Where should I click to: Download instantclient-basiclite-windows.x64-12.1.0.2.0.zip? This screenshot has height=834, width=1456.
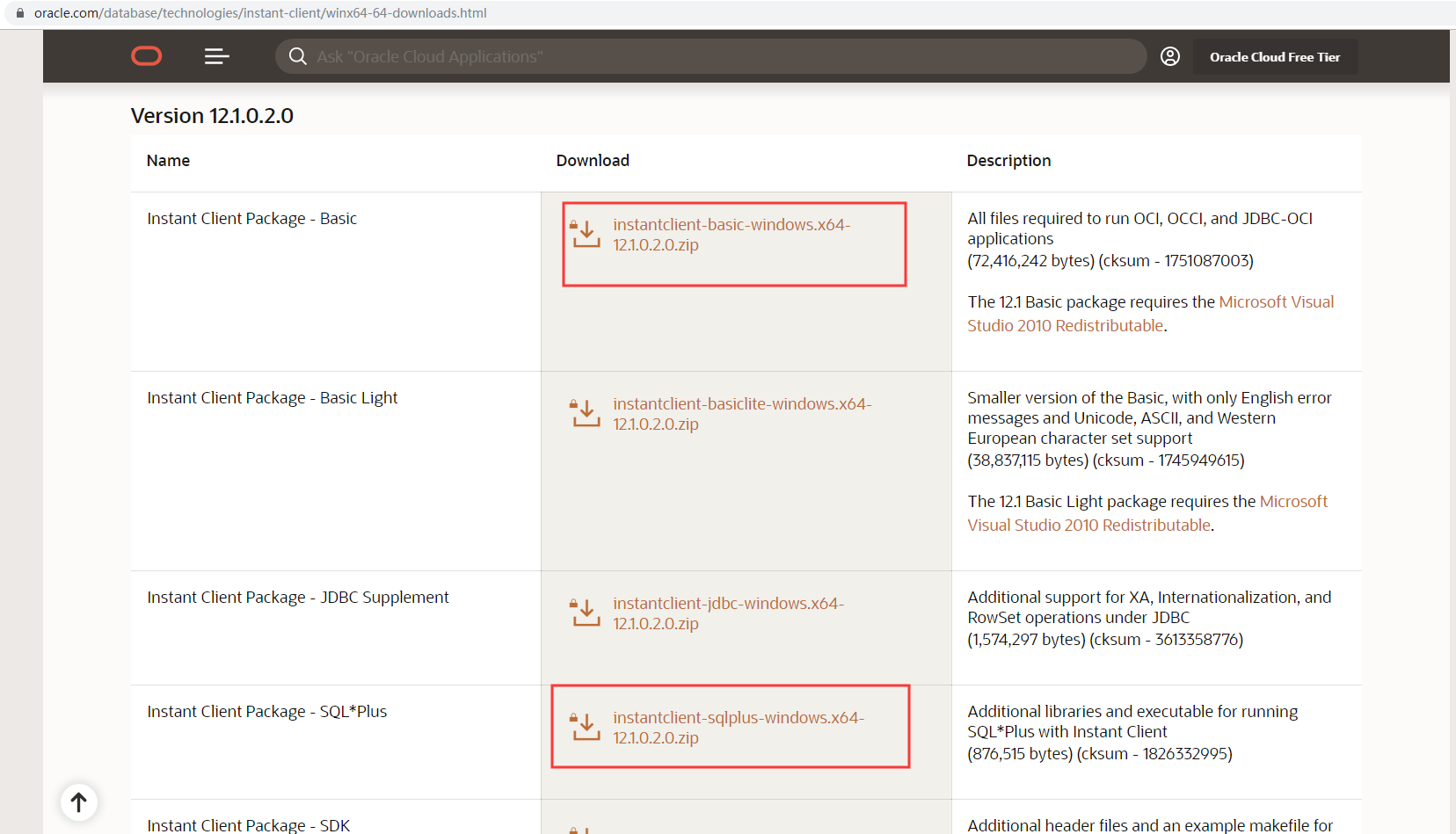742,414
